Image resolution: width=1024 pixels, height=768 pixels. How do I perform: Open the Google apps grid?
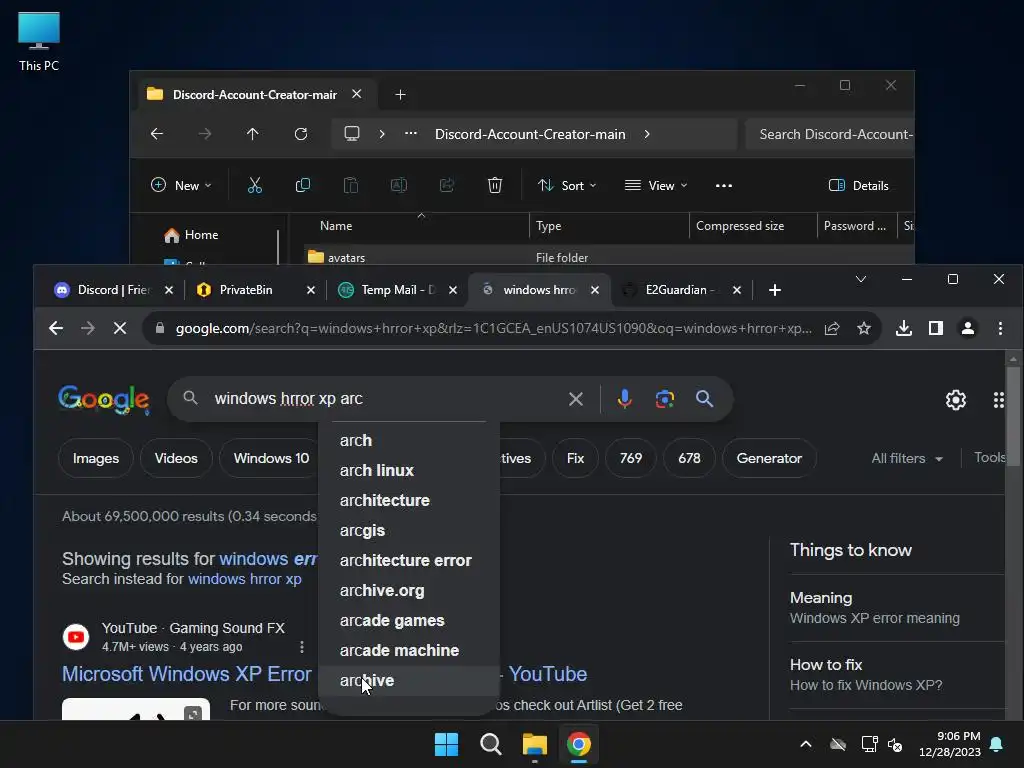tap(999, 400)
